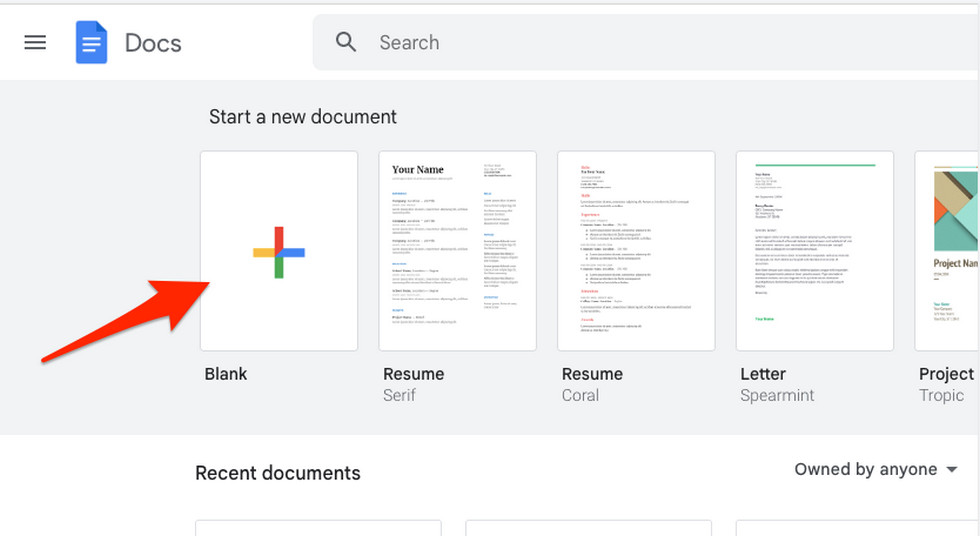Select the Letter Spearmint template thumbnail
Viewport: 980px width, 536px height.
point(815,250)
